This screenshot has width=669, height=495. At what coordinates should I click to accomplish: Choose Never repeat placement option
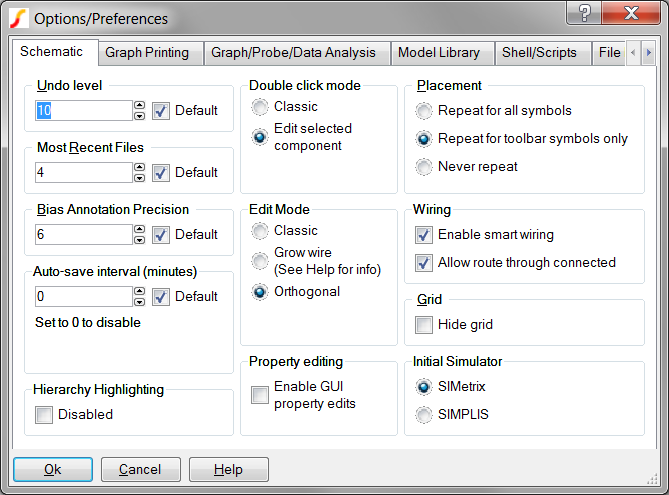(x=424, y=166)
